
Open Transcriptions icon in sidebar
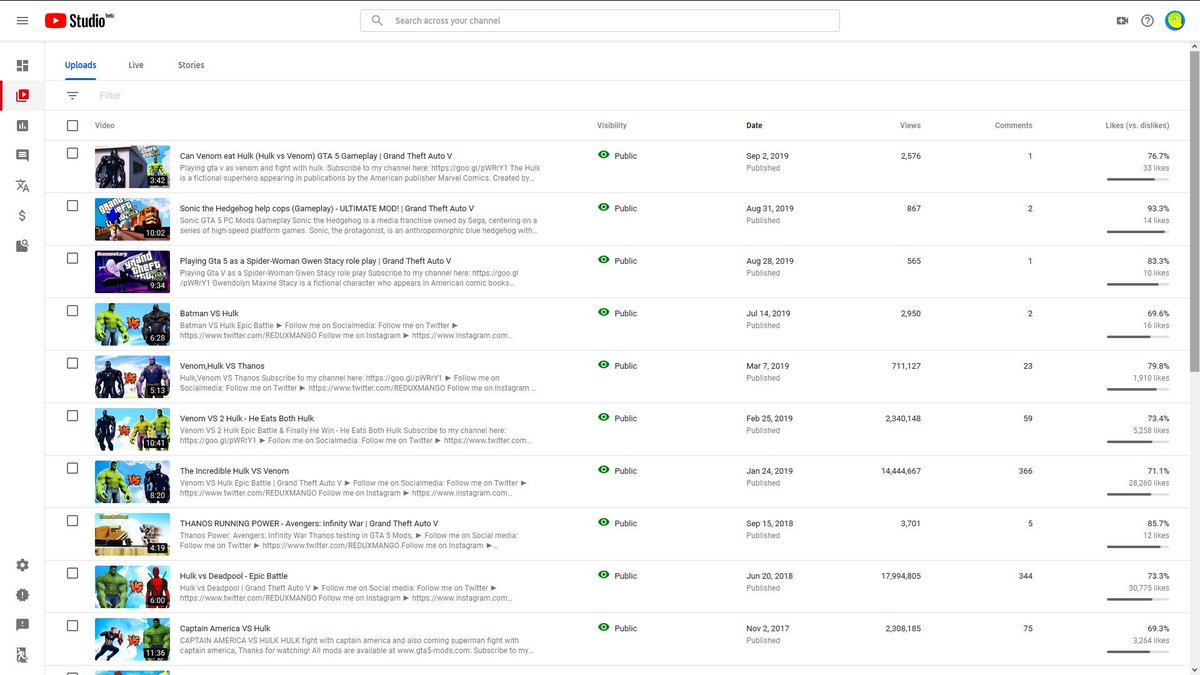point(22,186)
